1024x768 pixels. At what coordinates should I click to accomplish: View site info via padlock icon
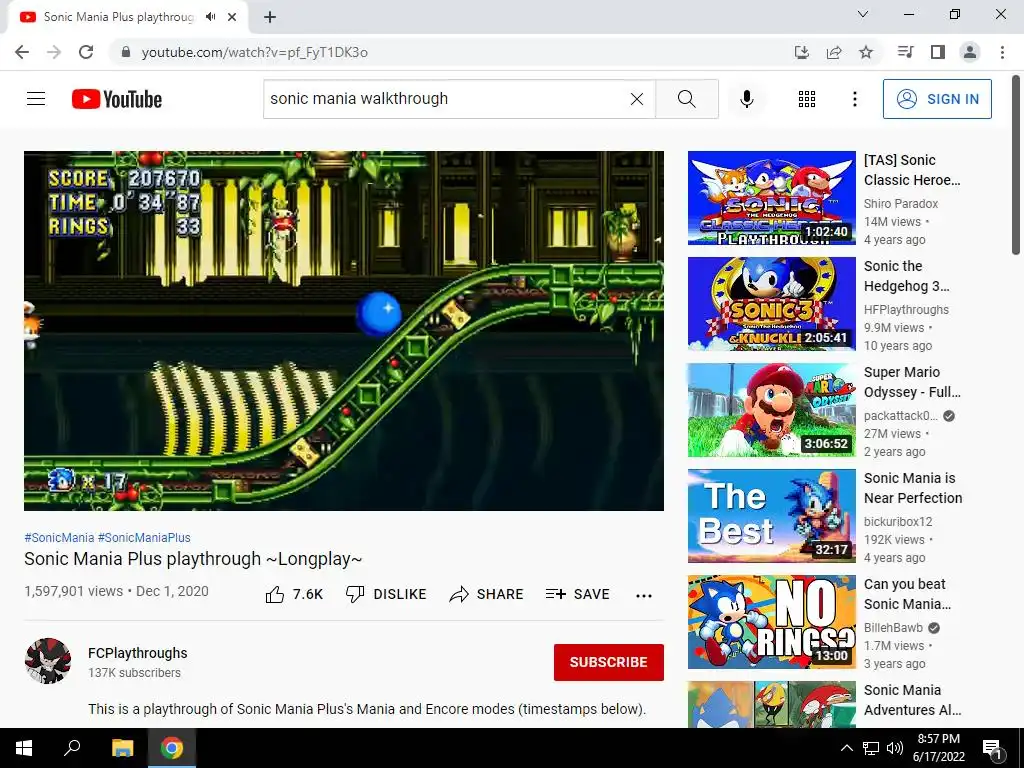click(126, 52)
